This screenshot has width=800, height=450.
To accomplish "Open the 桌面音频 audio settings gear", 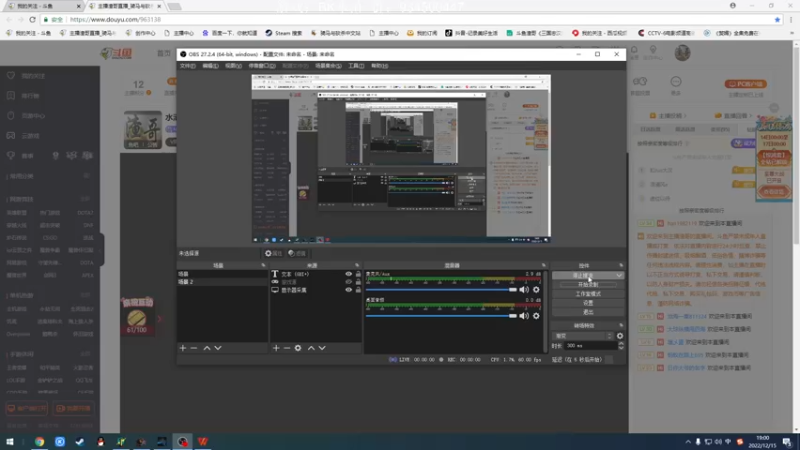I will (x=536, y=316).
